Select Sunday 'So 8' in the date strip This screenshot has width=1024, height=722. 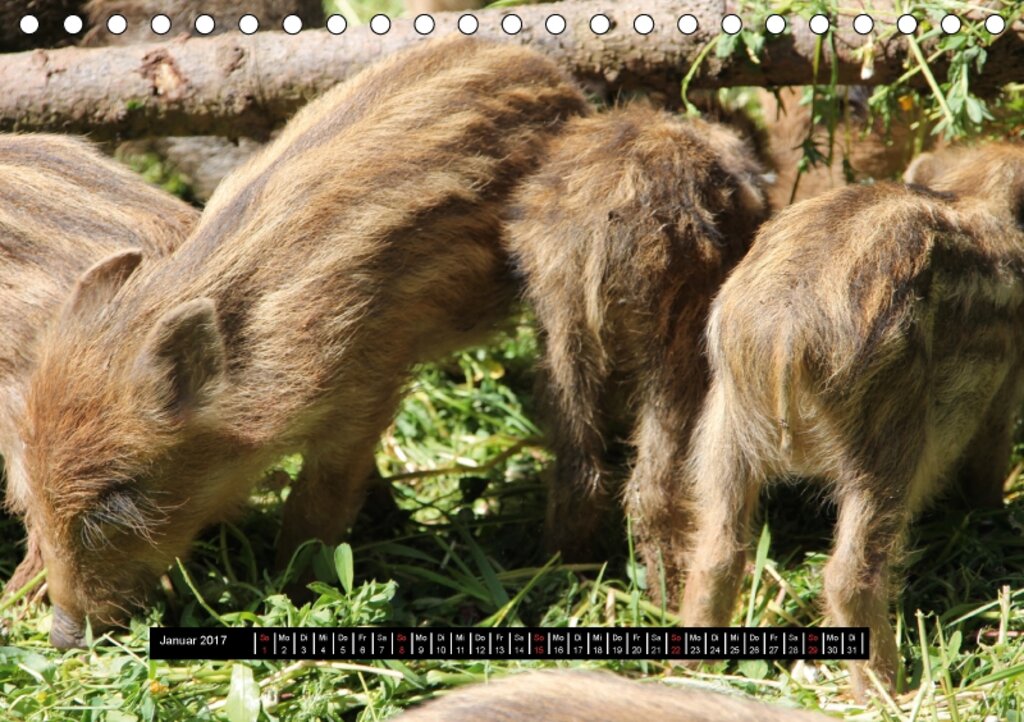coord(402,644)
